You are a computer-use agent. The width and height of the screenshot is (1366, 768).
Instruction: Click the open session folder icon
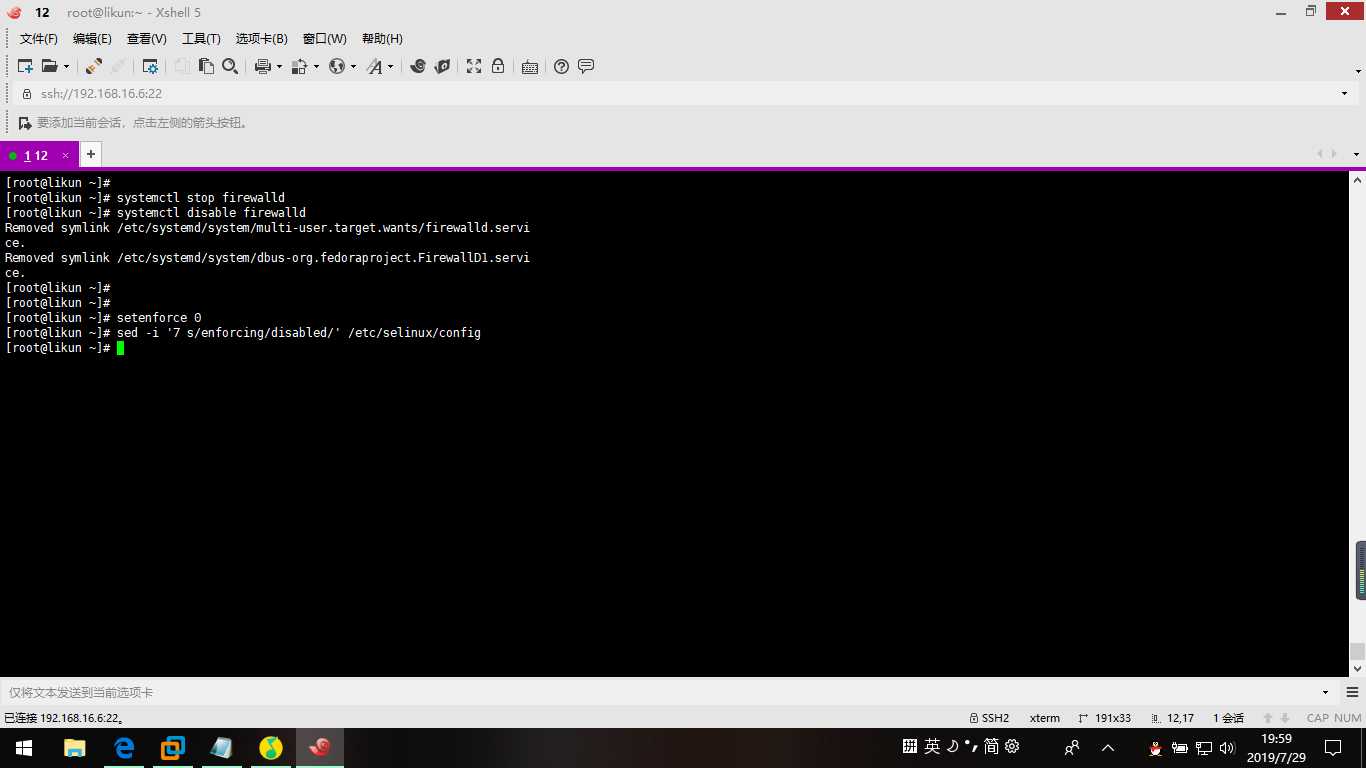49,66
